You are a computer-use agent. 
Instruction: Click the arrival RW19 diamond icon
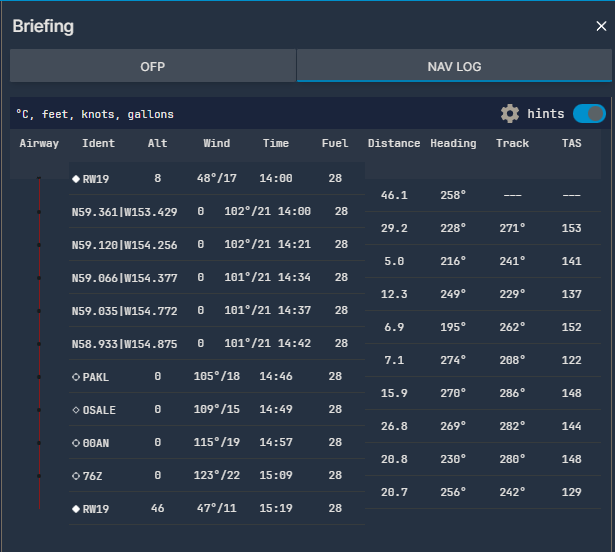[76, 509]
